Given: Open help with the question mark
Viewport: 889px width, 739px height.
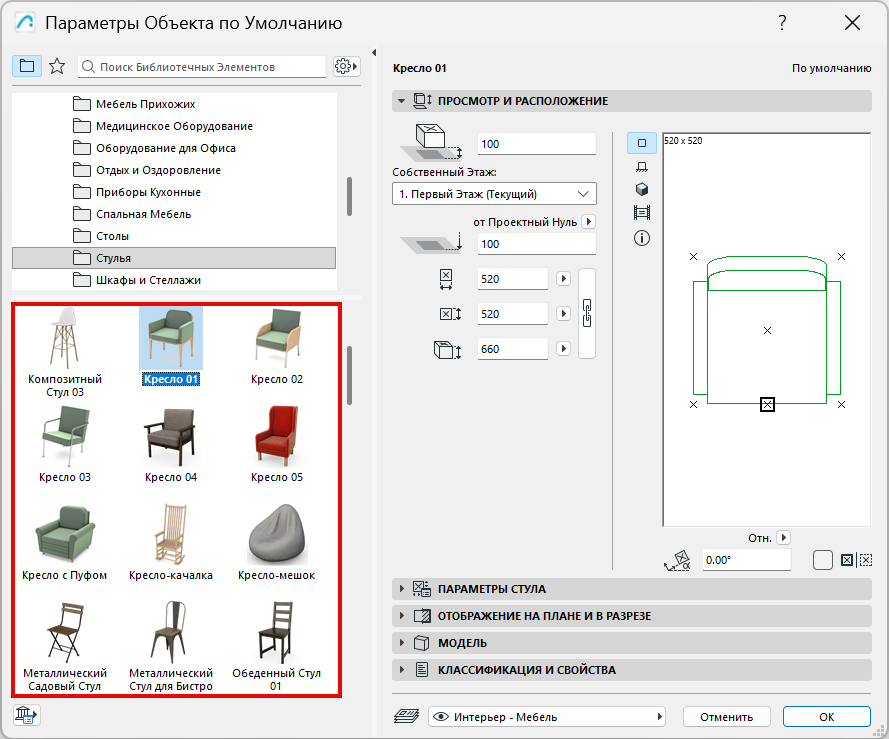Looking at the screenshot, I should [782, 23].
